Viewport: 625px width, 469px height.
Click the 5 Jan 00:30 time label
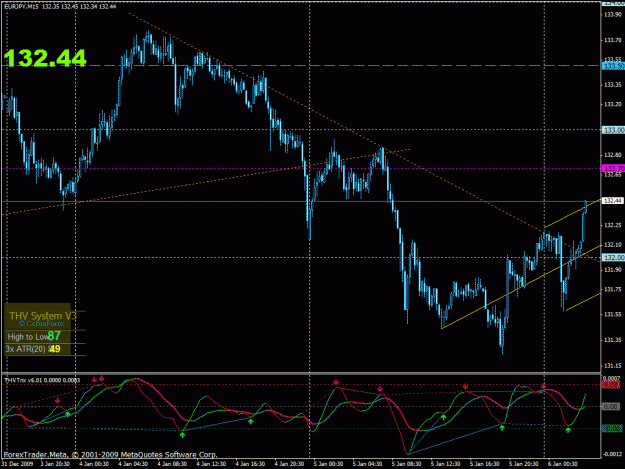pyautogui.click(x=328, y=464)
